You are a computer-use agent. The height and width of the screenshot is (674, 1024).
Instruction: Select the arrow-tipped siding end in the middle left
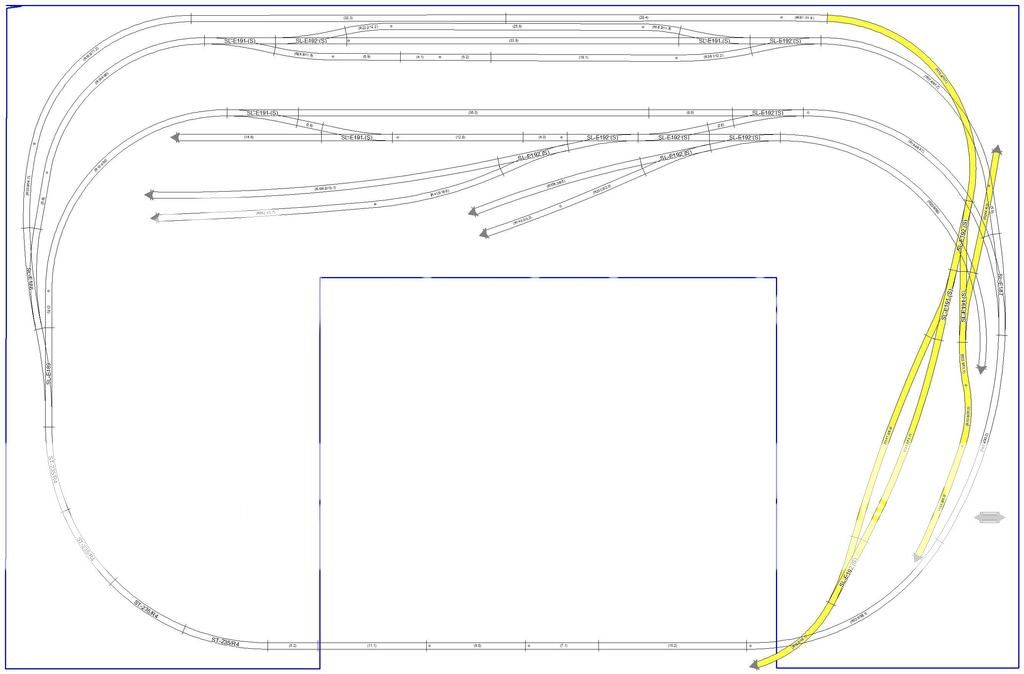(148, 192)
